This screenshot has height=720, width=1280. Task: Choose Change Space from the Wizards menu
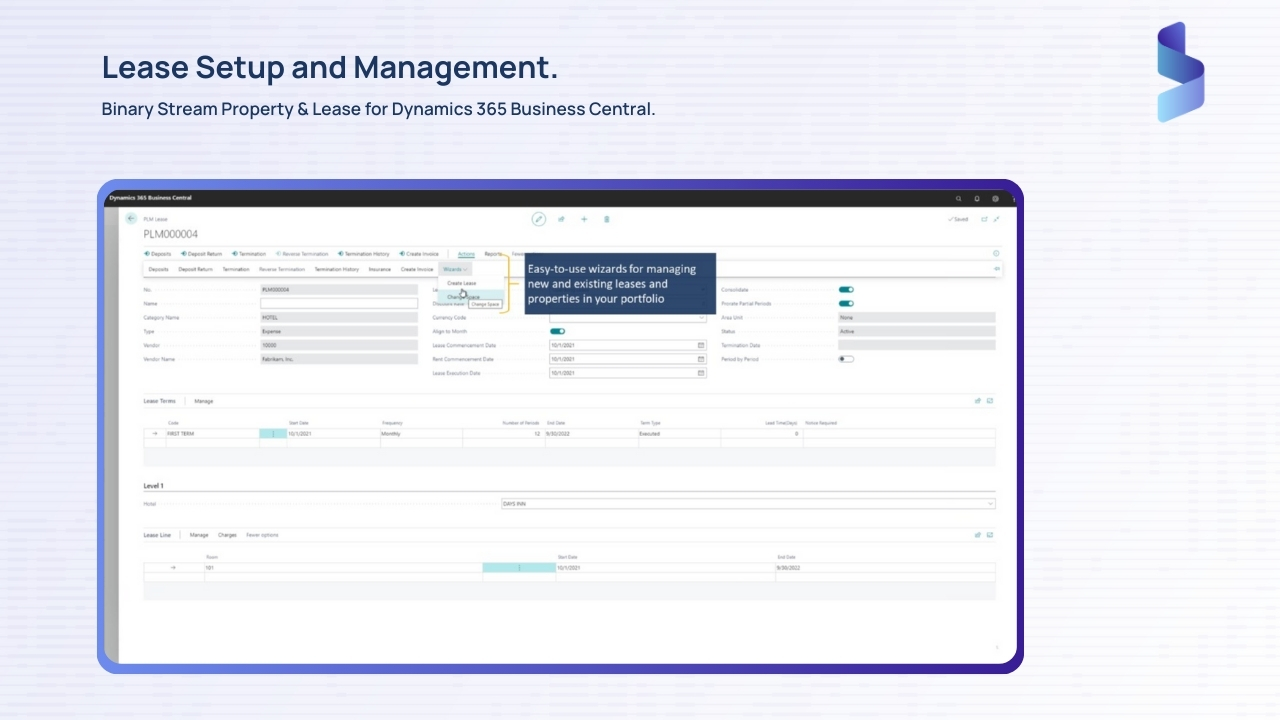pyautogui.click(x=462, y=297)
